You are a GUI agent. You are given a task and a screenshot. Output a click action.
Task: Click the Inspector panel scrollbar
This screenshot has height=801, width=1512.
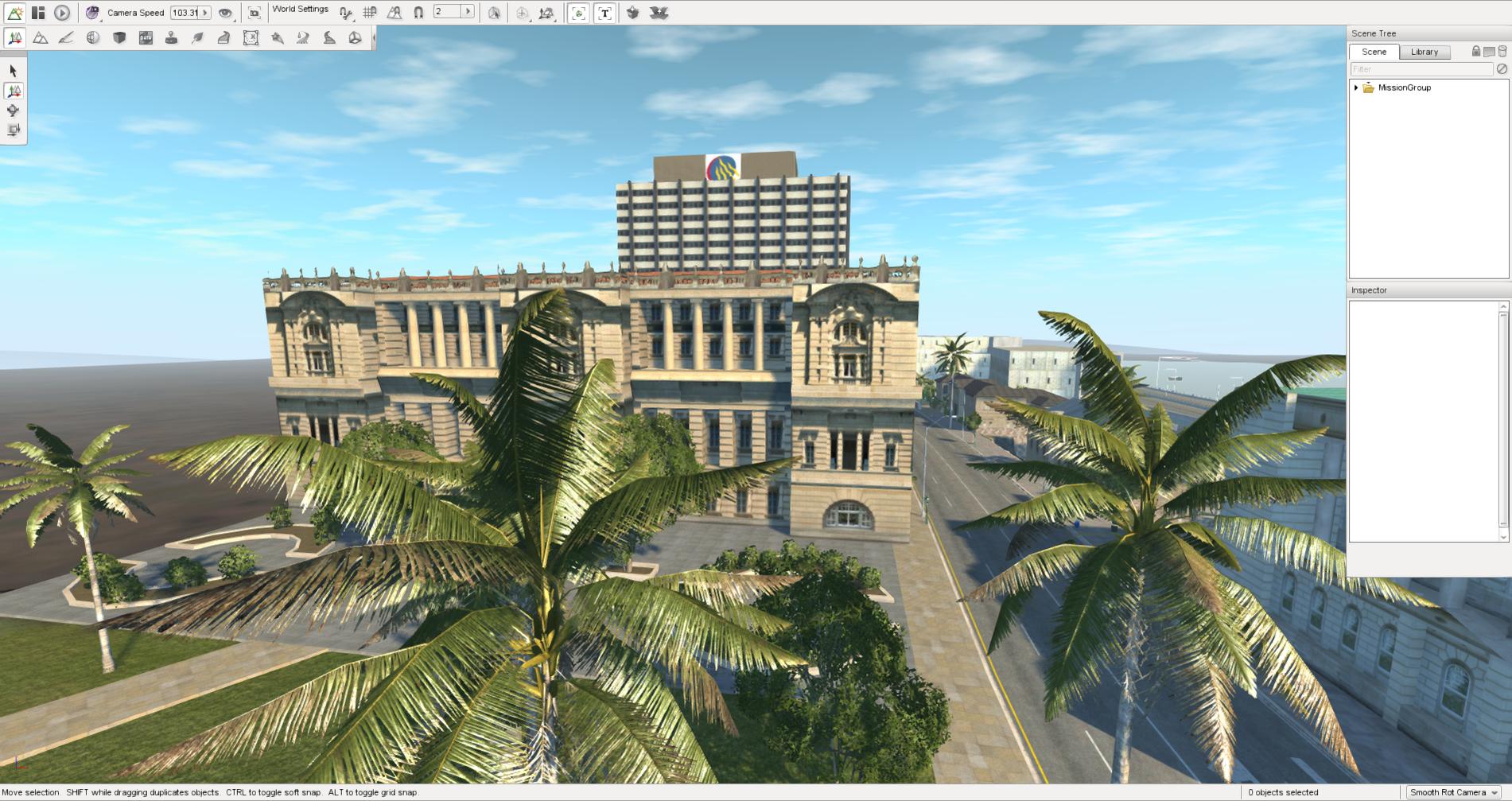coord(1503,419)
